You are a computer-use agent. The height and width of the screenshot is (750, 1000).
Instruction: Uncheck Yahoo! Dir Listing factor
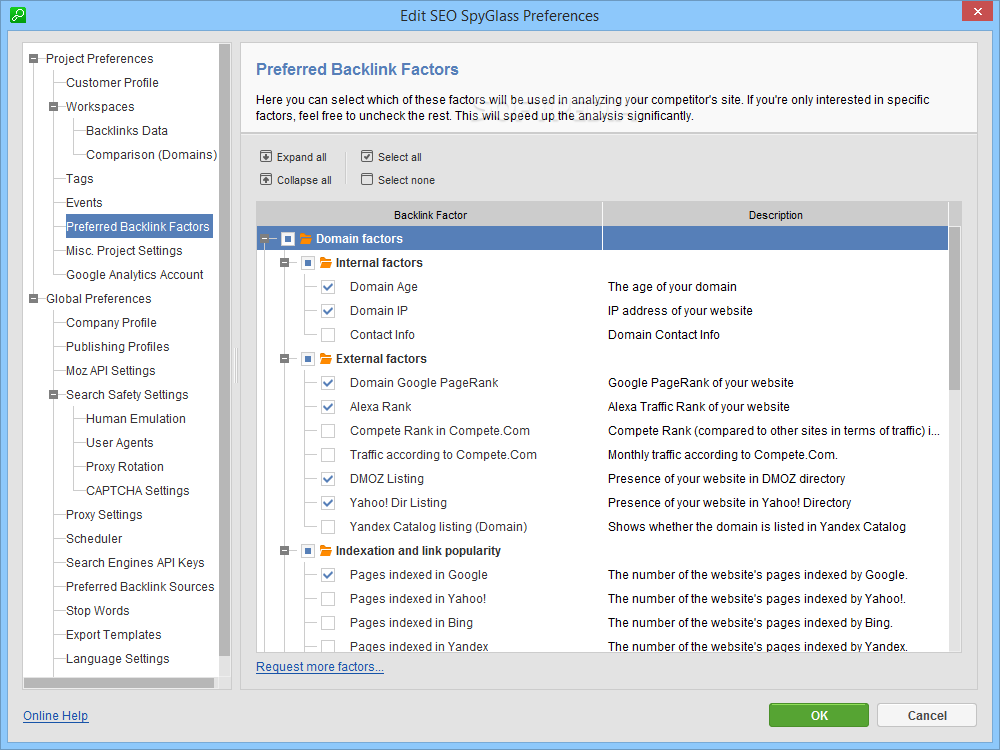[x=328, y=503]
